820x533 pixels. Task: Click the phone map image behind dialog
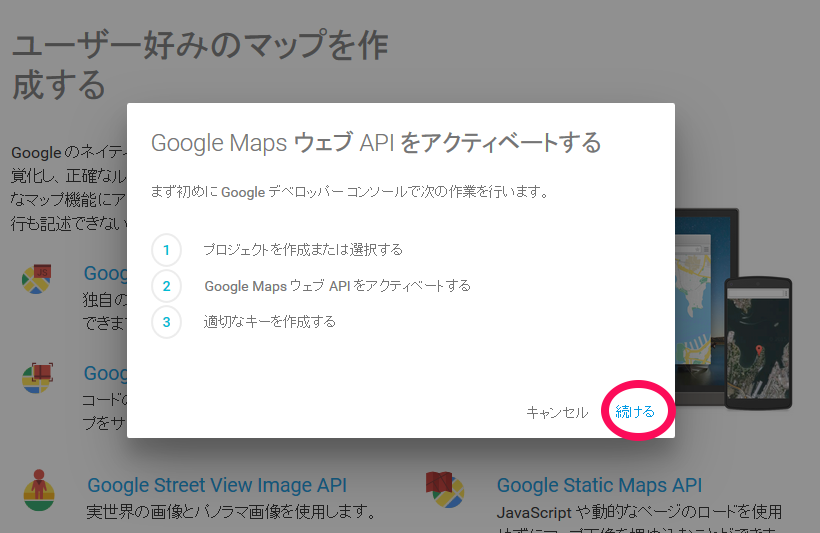click(758, 344)
